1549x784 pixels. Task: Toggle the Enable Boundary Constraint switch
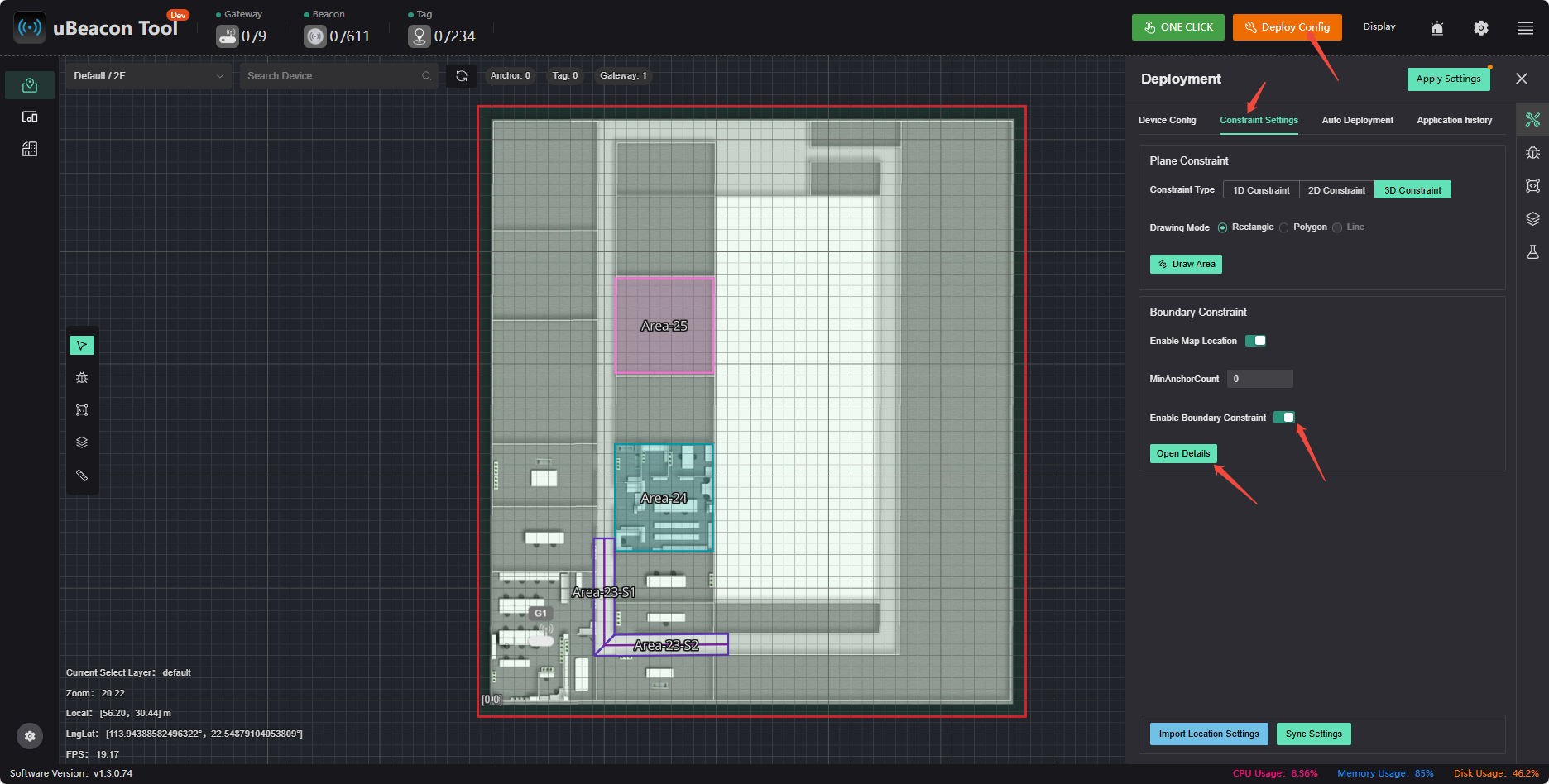click(x=1284, y=418)
